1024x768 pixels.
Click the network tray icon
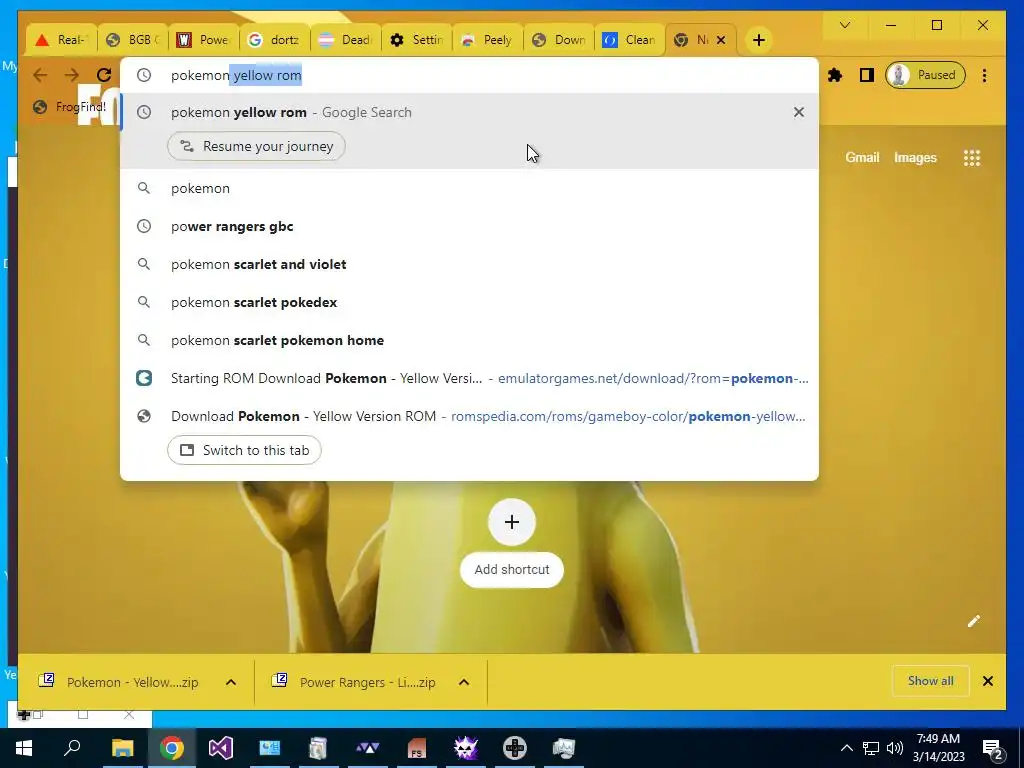click(x=871, y=748)
